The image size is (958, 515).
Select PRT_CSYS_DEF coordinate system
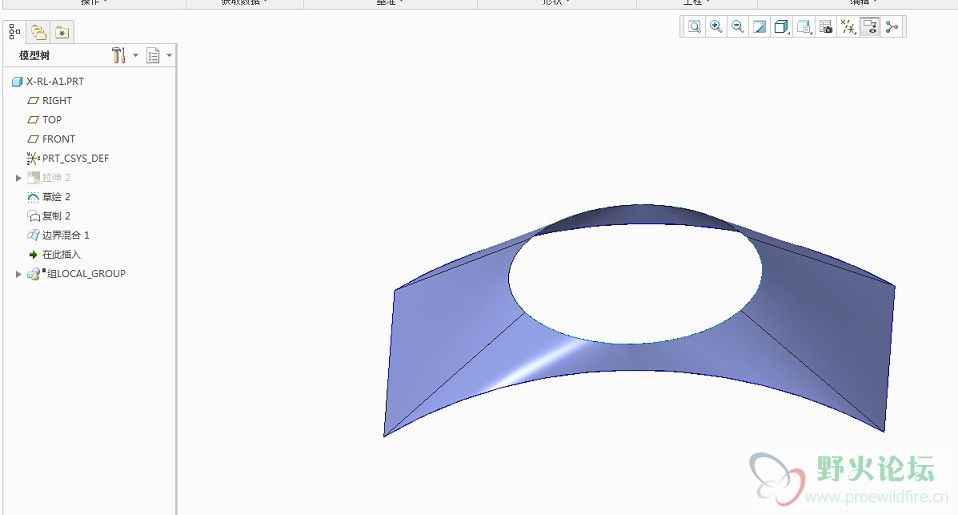(x=68, y=158)
